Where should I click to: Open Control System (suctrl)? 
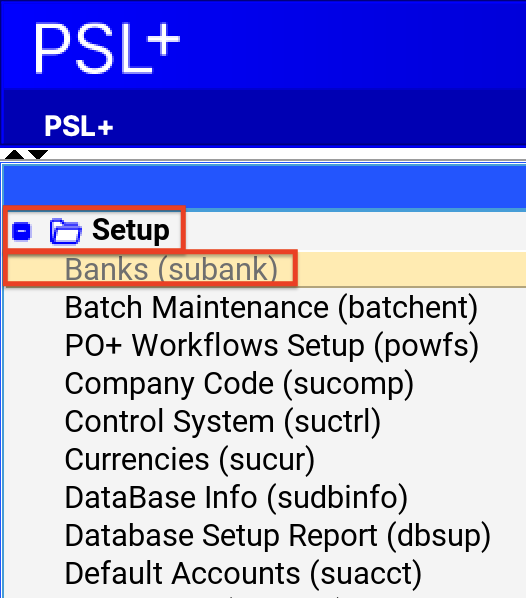coord(223,422)
